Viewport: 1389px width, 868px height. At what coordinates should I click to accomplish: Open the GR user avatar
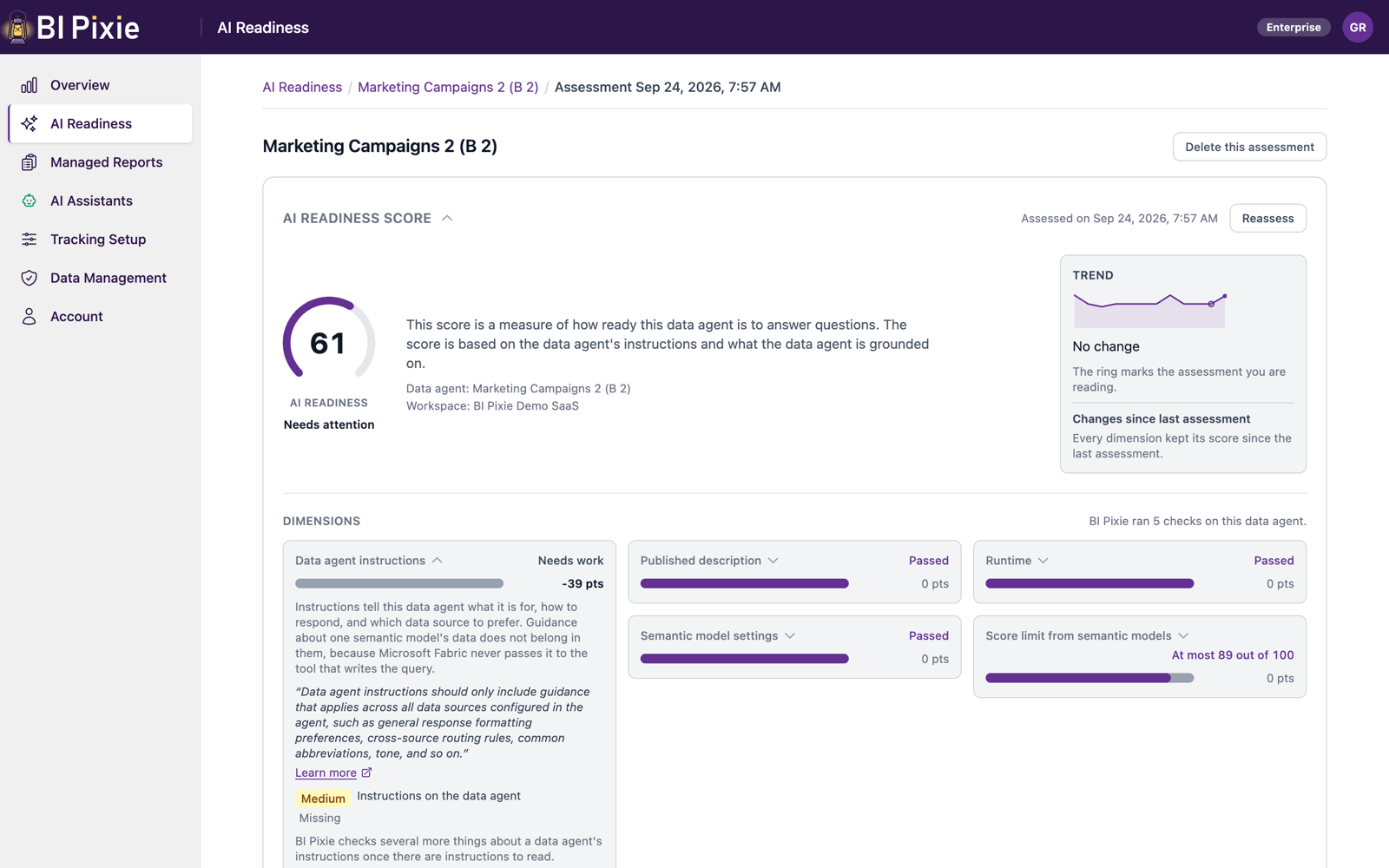1358,27
